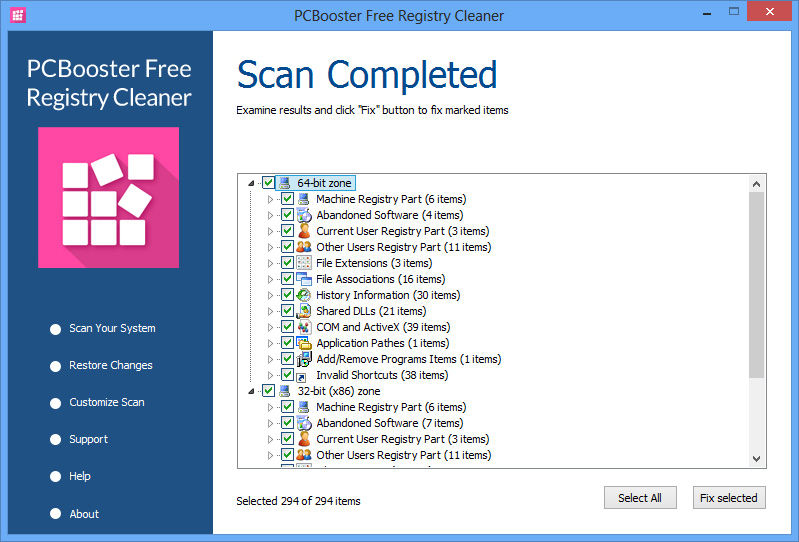Uncheck Invalid Shortcuts (38 items) checkbox
Image resolution: width=799 pixels, height=542 pixels.
pos(287,374)
